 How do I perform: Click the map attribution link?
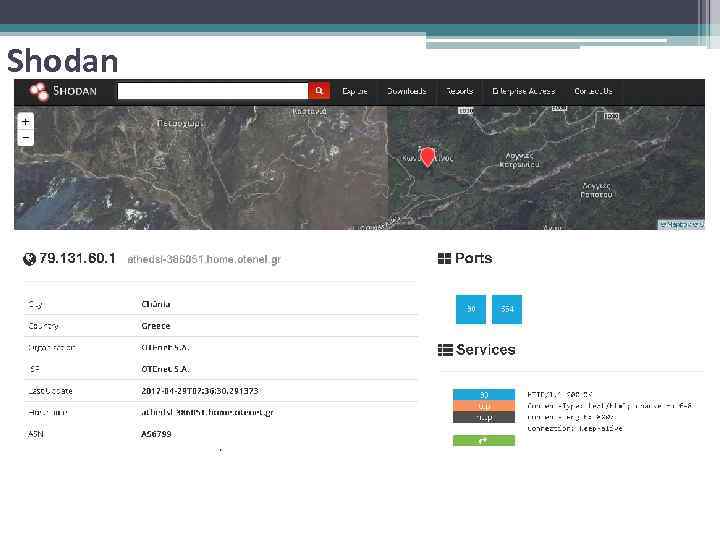tap(681, 225)
